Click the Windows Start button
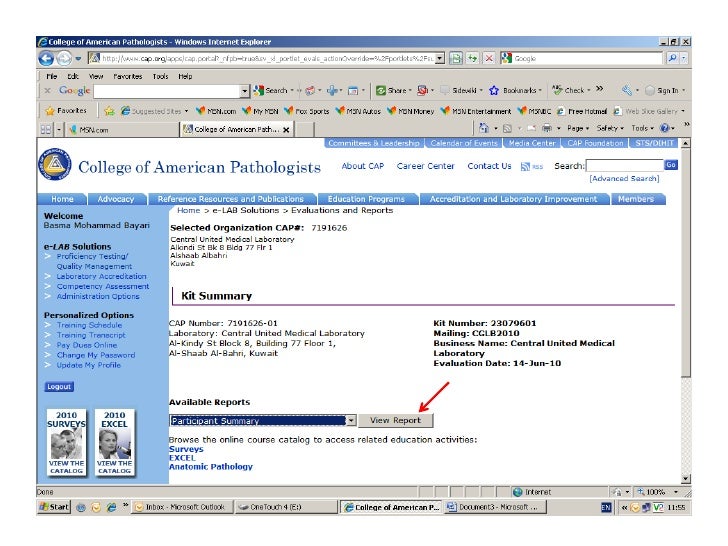Image resolution: width=728 pixels, height=546 pixels. tap(54, 507)
